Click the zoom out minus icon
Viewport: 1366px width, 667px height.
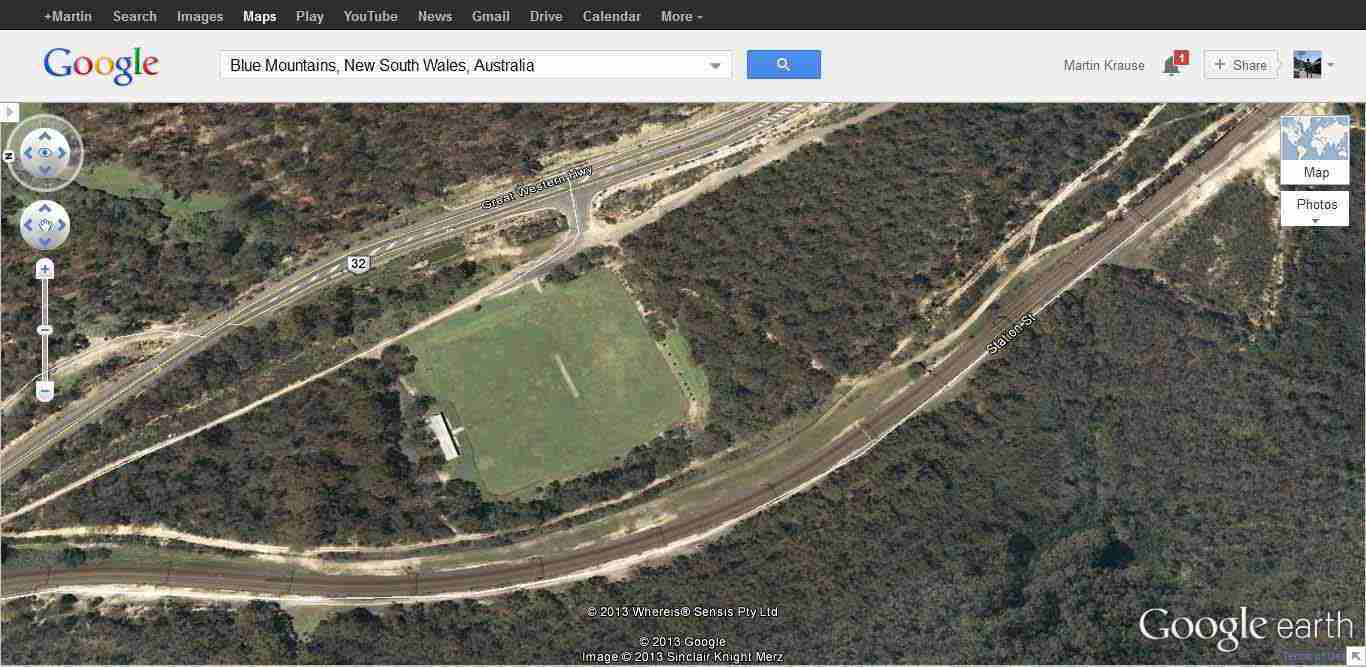pyautogui.click(x=45, y=390)
